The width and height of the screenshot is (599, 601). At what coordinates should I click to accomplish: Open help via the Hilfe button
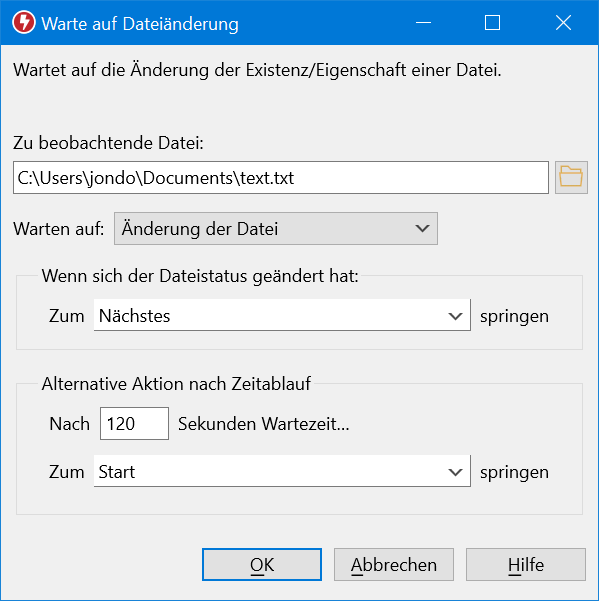[526, 565]
